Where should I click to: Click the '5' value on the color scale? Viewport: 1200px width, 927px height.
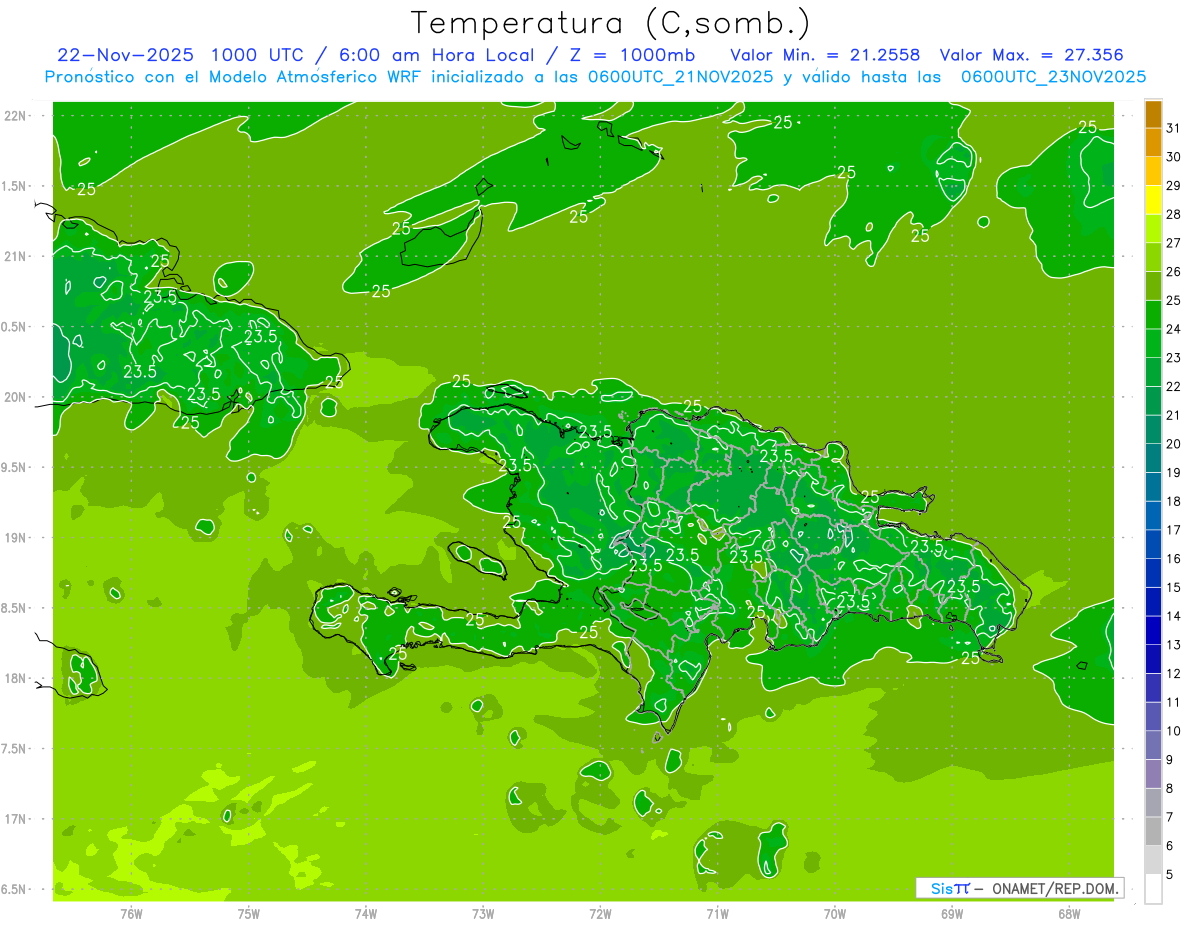click(x=1170, y=875)
